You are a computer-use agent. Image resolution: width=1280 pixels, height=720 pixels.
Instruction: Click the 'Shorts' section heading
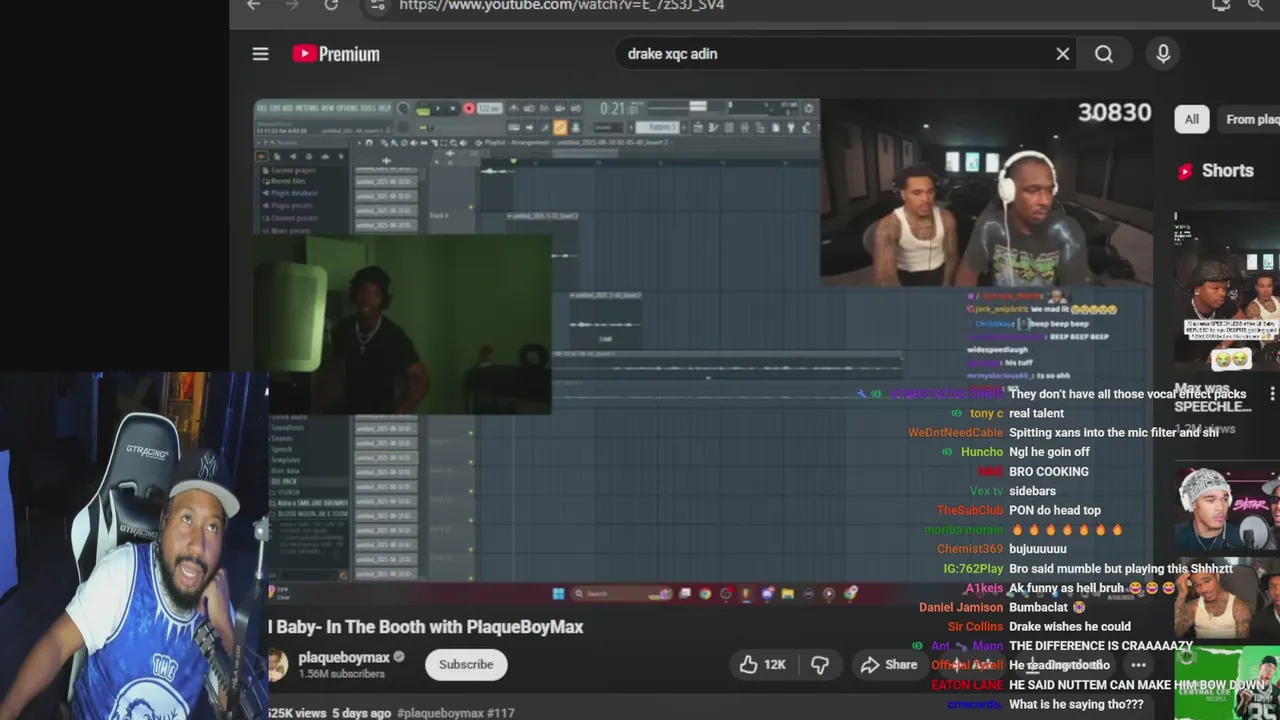point(1227,170)
